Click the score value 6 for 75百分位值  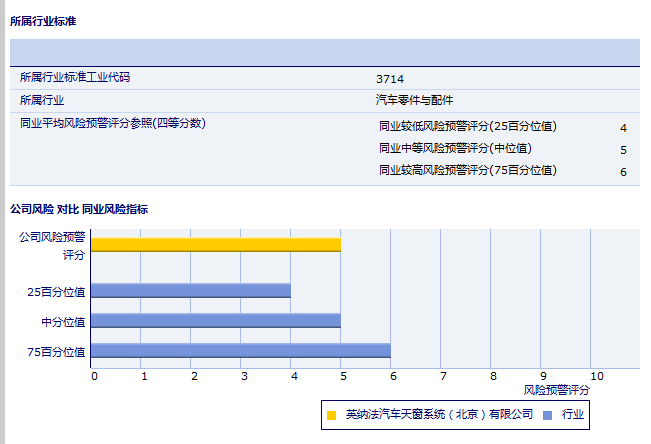point(623,172)
